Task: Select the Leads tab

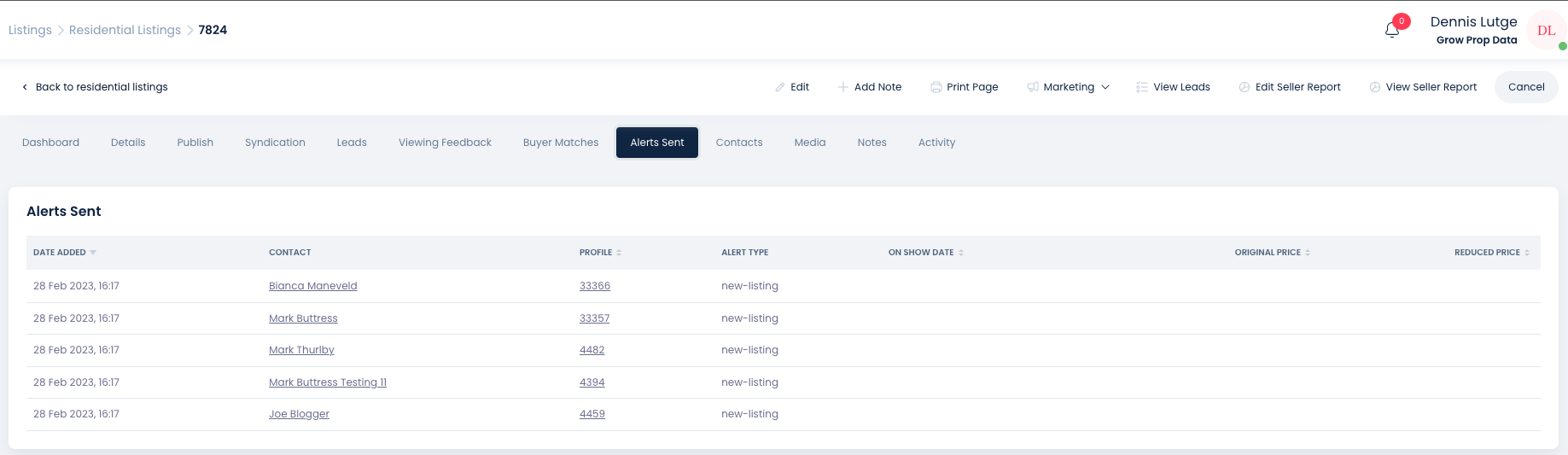Action: coord(352,143)
